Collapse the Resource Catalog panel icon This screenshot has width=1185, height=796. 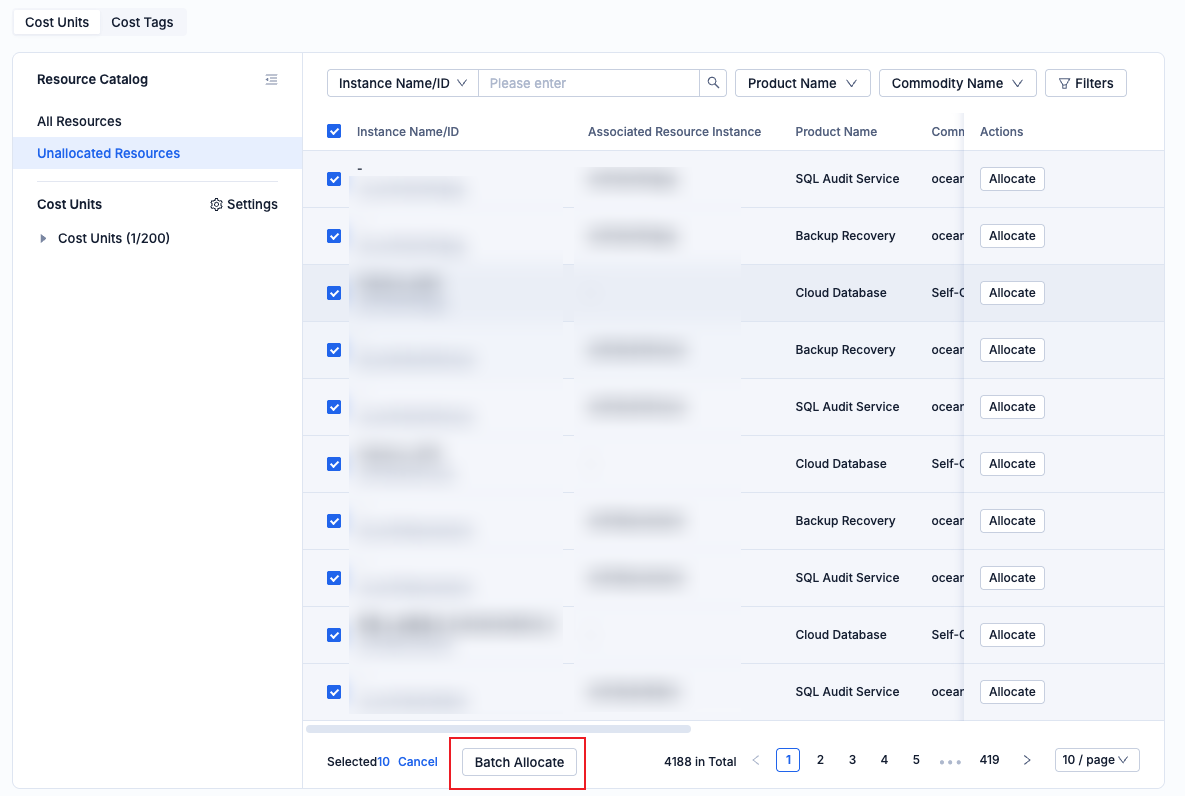[271, 80]
